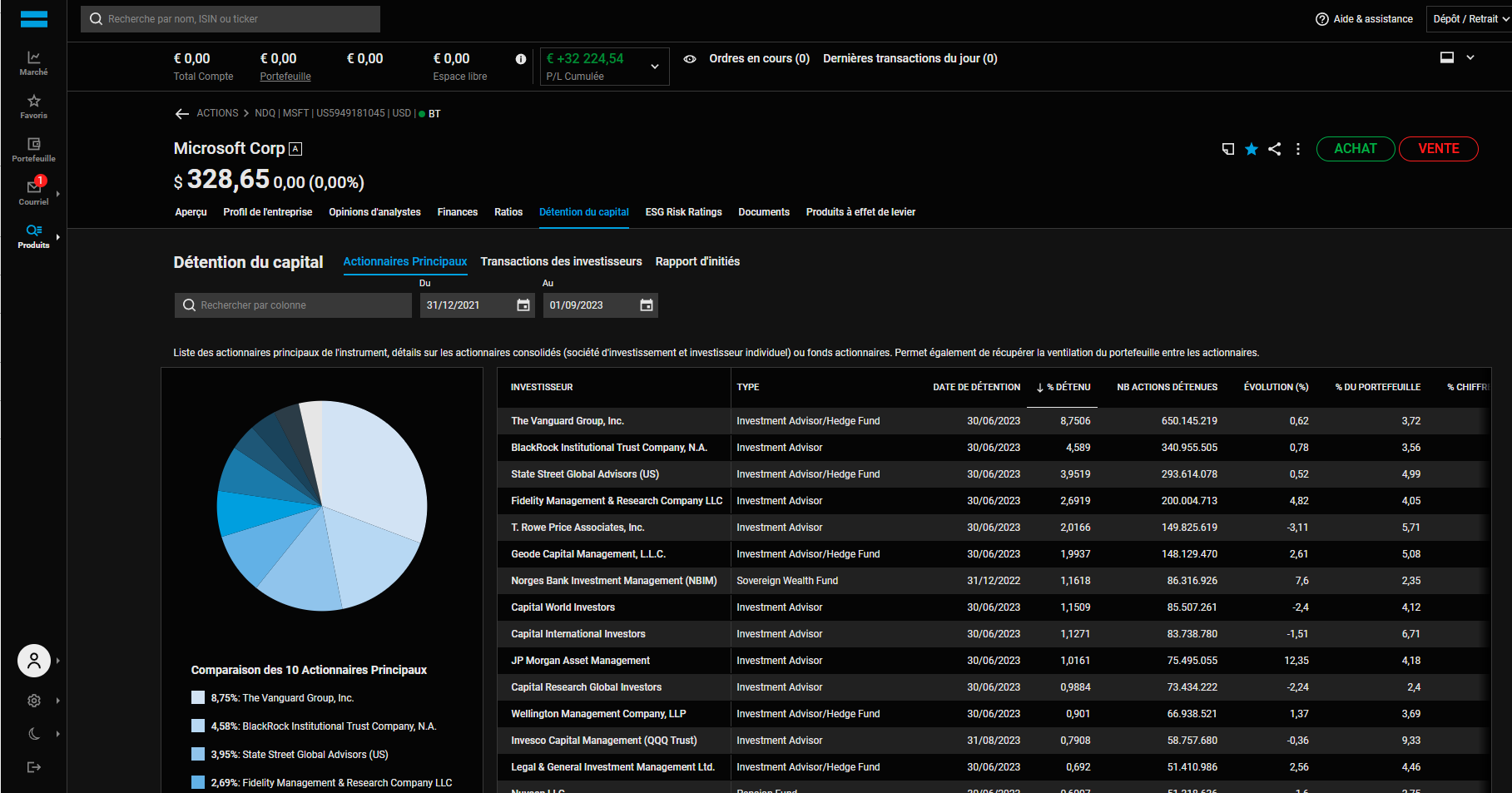Open the three-dot more options menu

tap(1298, 149)
